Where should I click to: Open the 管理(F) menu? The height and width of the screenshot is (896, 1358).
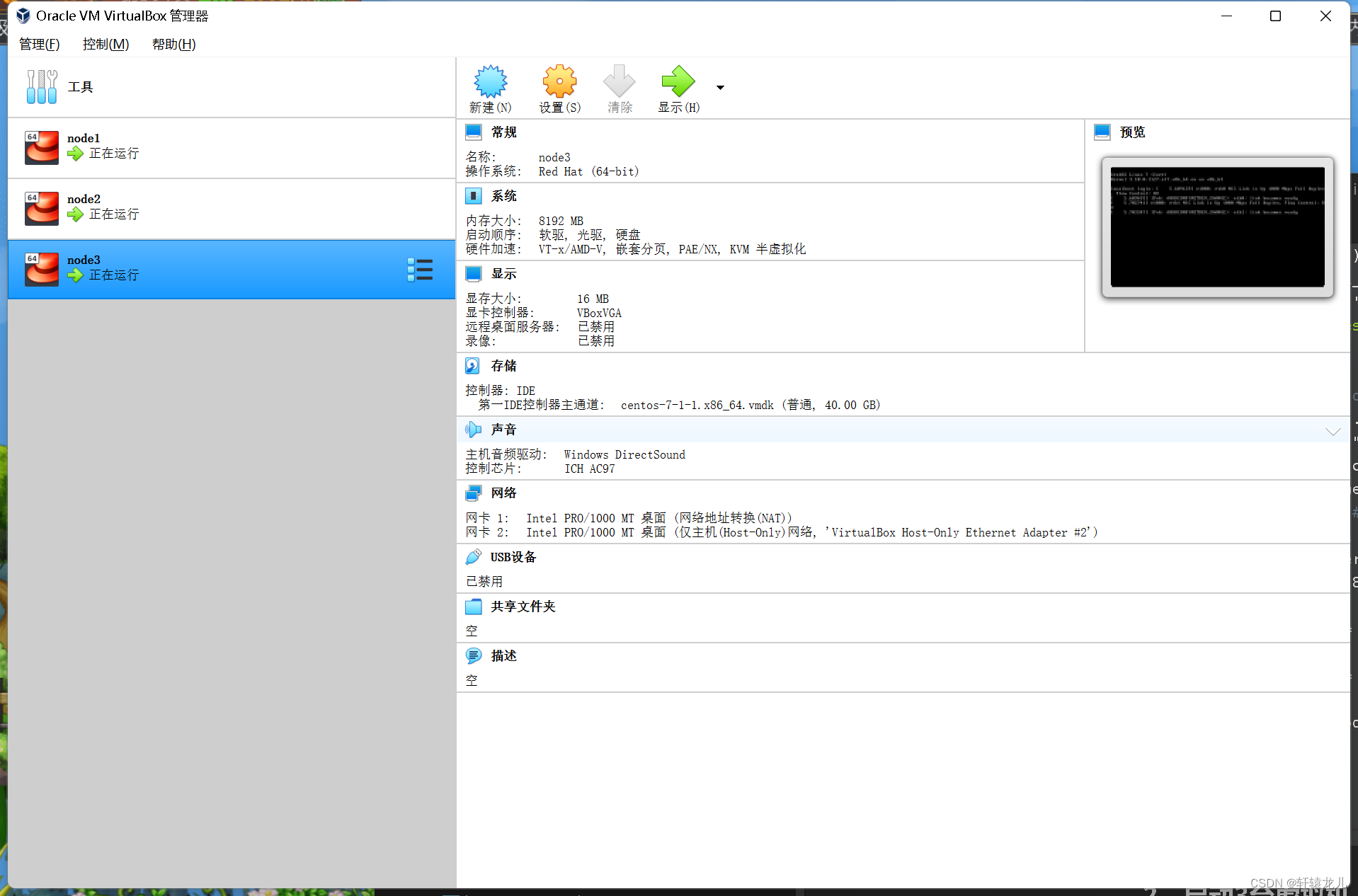tap(40, 44)
